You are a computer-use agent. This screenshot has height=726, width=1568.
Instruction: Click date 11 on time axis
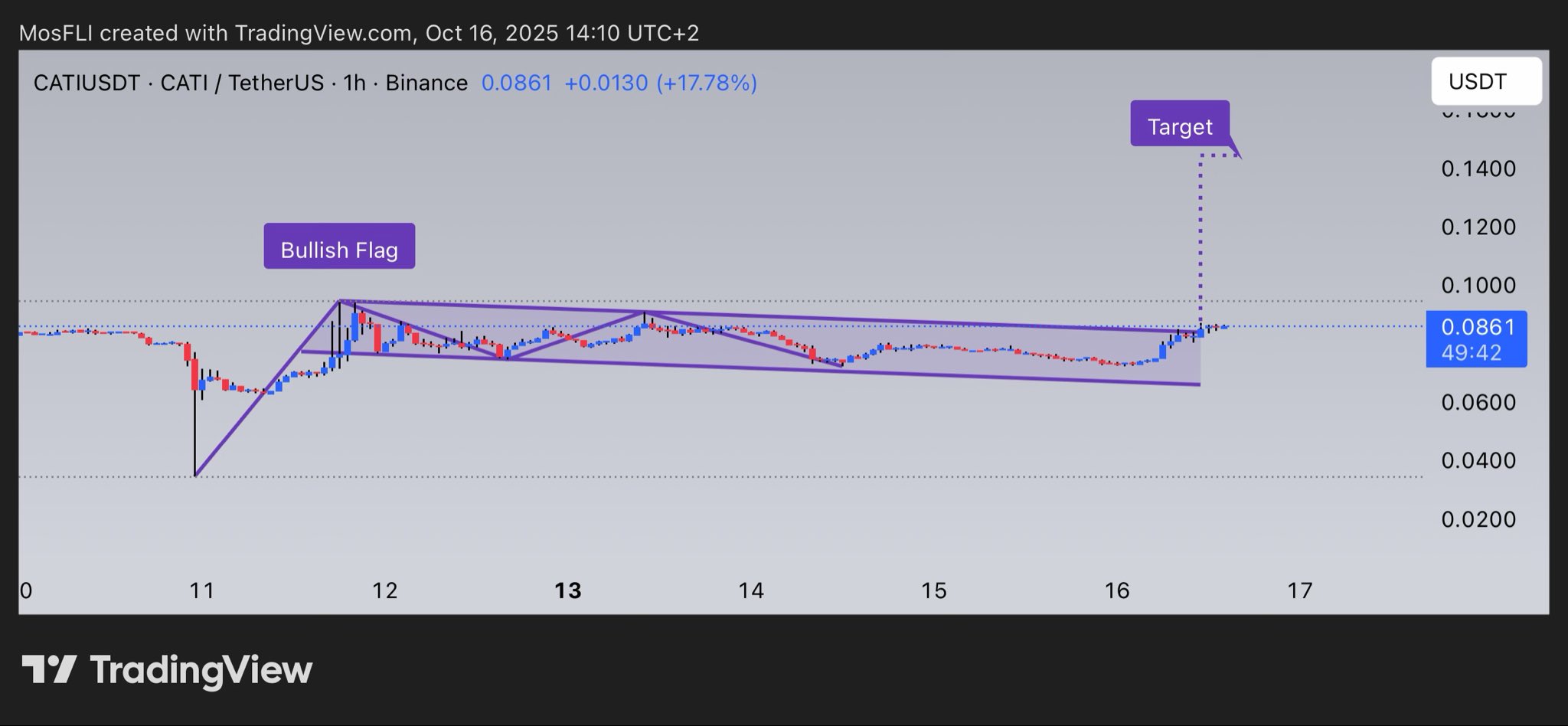pyautogui.click(x=202, y=590)
